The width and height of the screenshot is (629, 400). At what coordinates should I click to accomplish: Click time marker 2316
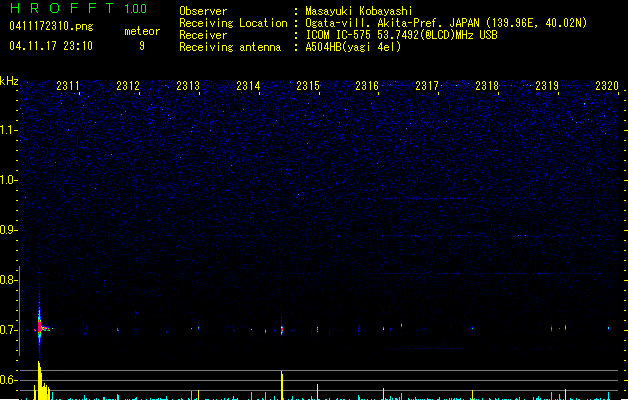367,86
